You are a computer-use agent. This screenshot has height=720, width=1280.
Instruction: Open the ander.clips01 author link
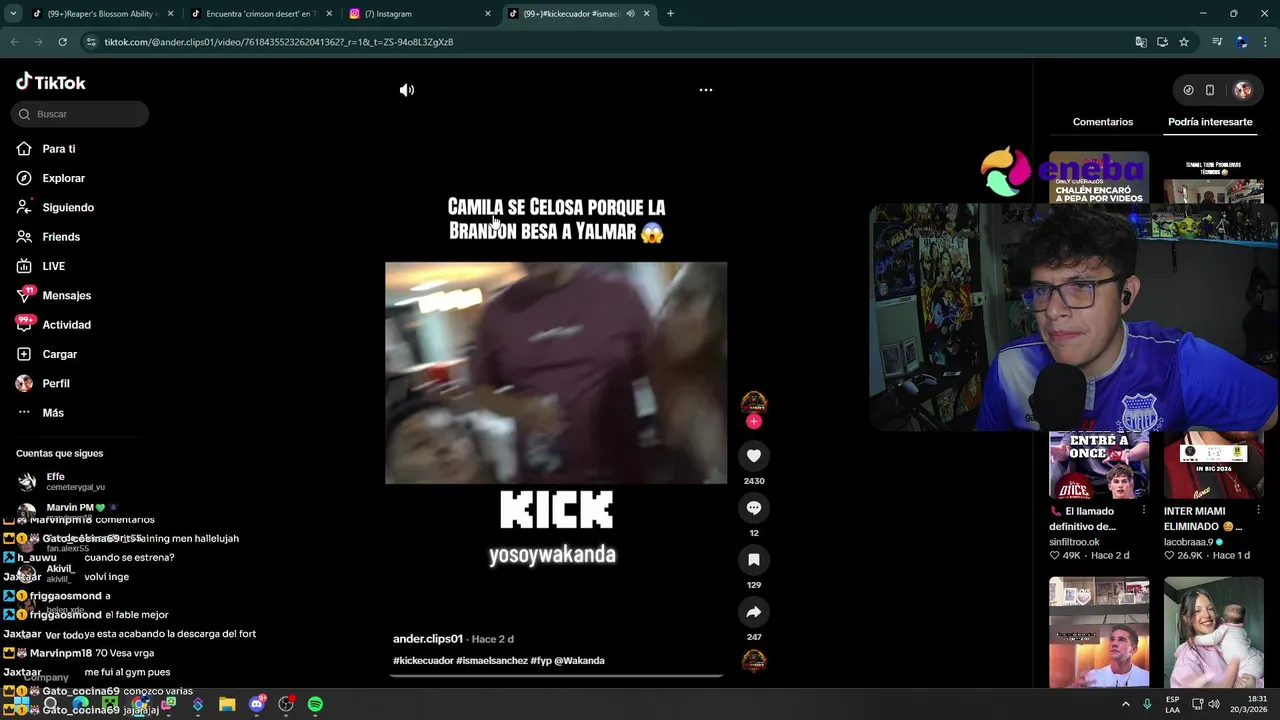tap(428, 639)
